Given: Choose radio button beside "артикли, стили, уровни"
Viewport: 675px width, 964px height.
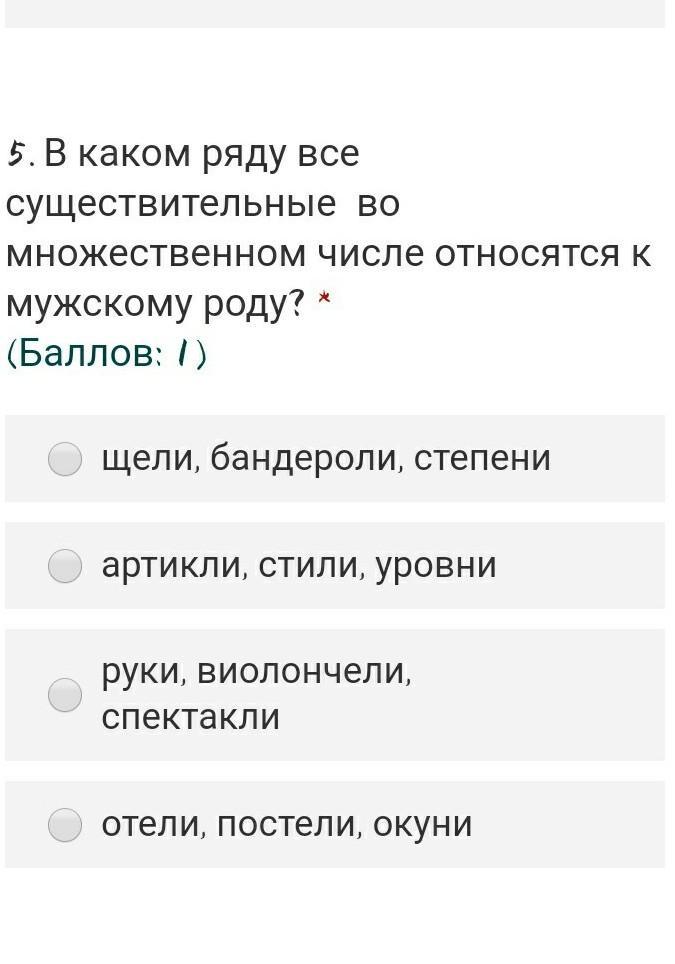Looking at the screenshot, I should coord(65,566).
